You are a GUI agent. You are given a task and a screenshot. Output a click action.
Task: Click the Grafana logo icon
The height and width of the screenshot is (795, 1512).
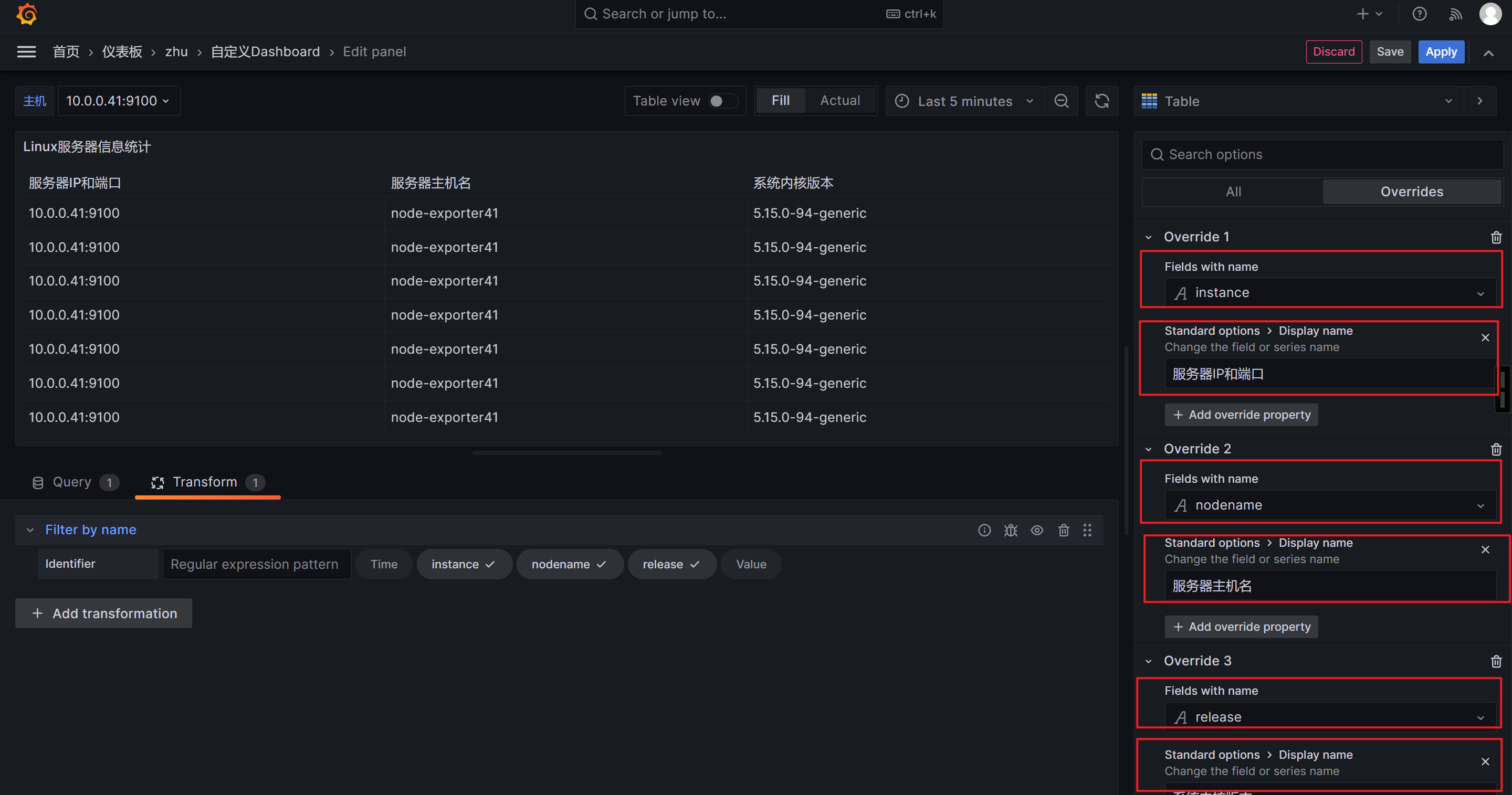point(27,14)
